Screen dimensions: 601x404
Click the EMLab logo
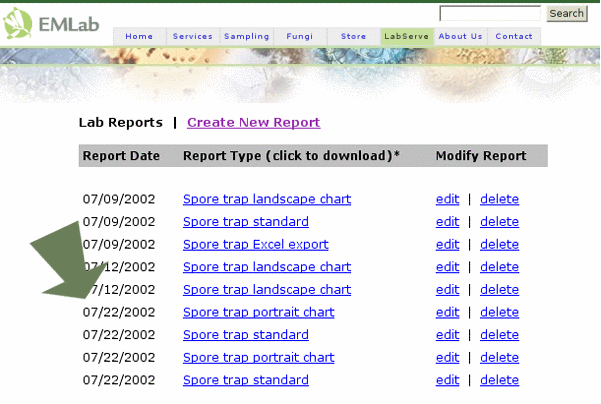(51, 23)
